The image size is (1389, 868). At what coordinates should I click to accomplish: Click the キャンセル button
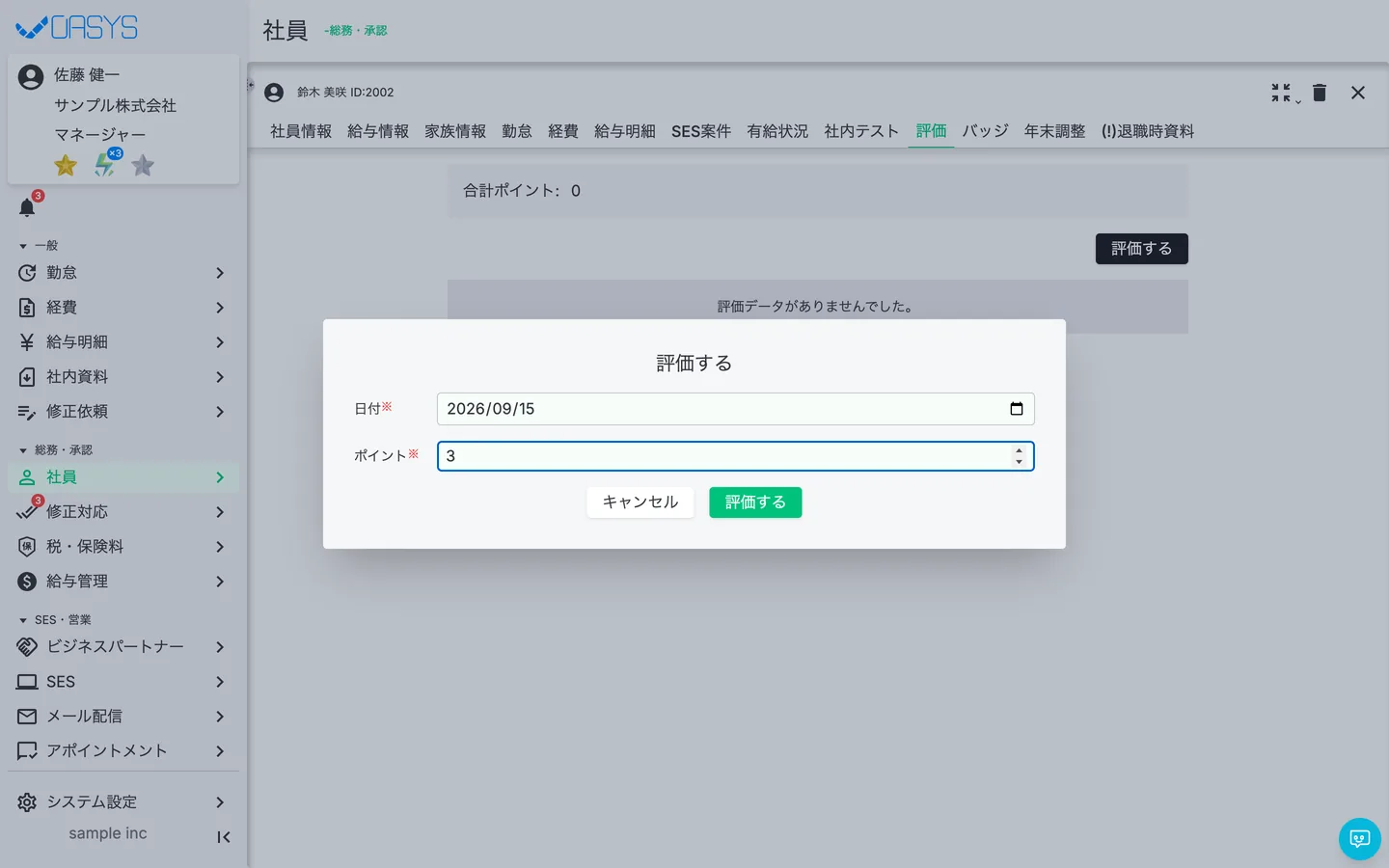(640, 502)
